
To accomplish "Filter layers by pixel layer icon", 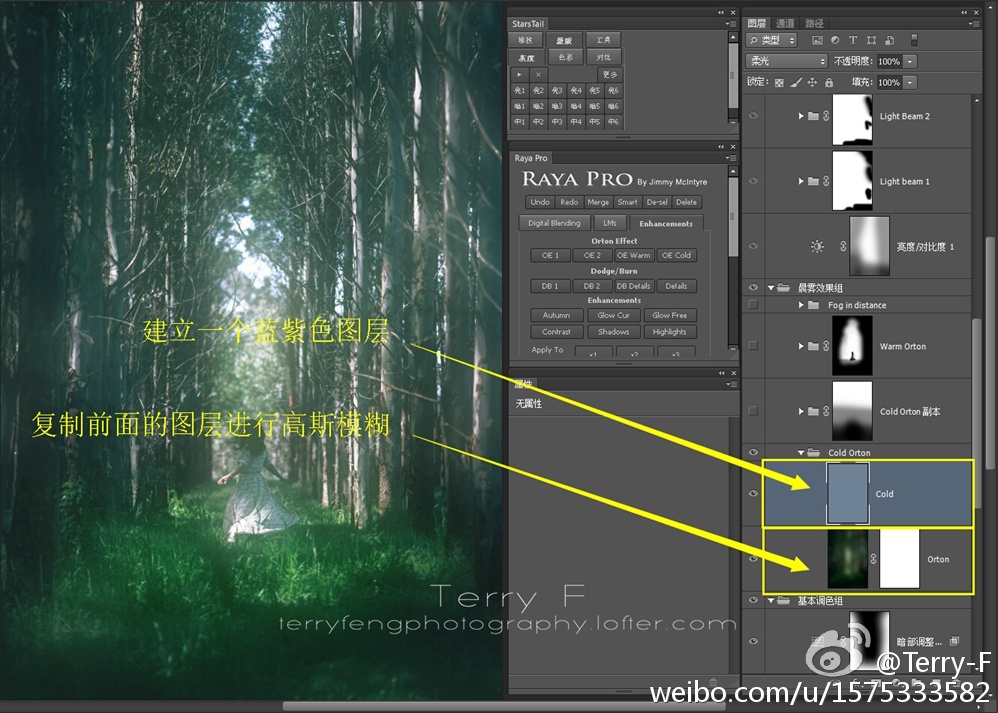I will tap(817, 40).
